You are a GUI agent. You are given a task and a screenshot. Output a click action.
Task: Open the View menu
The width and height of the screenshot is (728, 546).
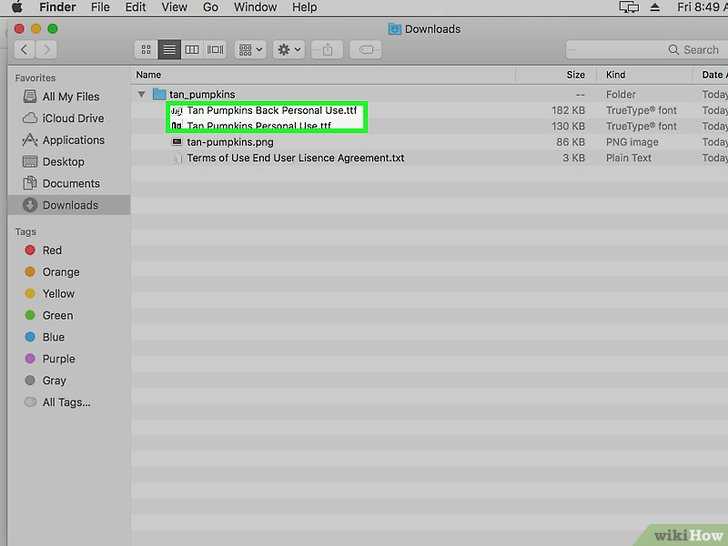(174, 7)
